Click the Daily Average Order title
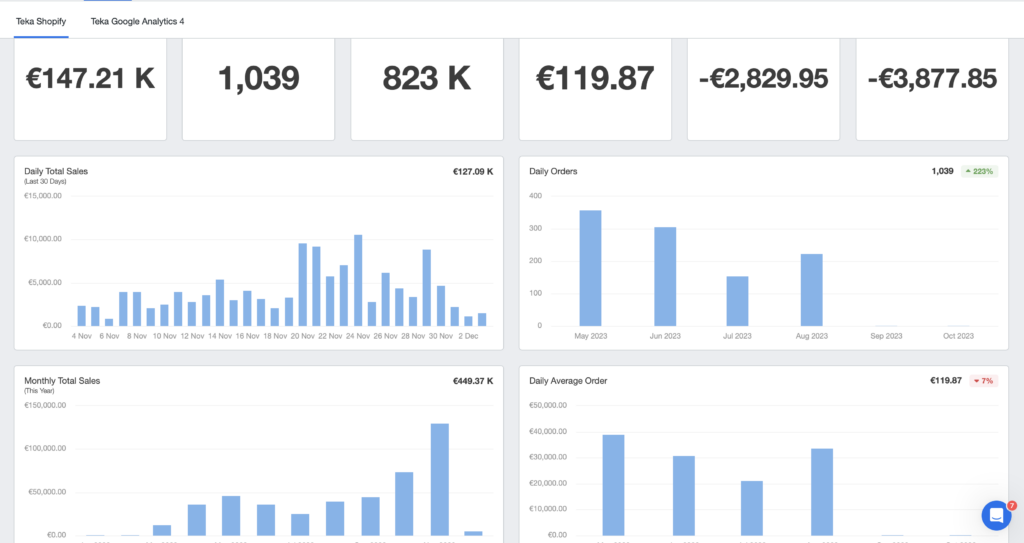Screen dimensions: 1024x543 tap(568, 381)
